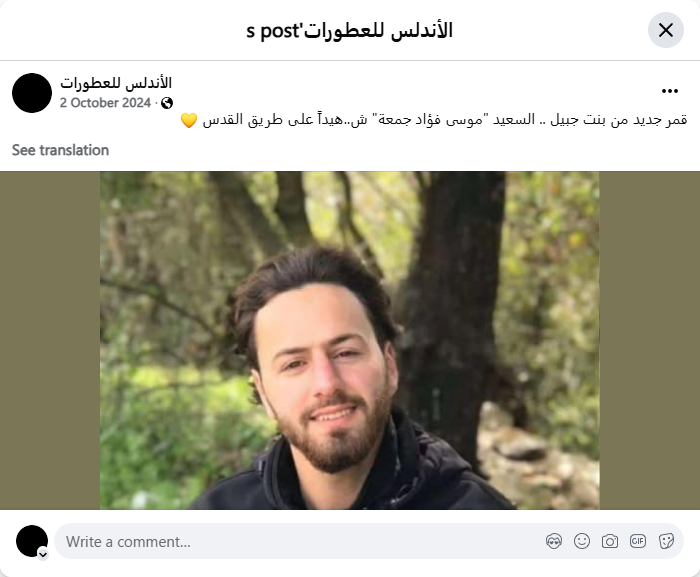Click the olive margin left of photo
Image resolution: width=700 pixels, height=577 pixels.
(50, 340)
